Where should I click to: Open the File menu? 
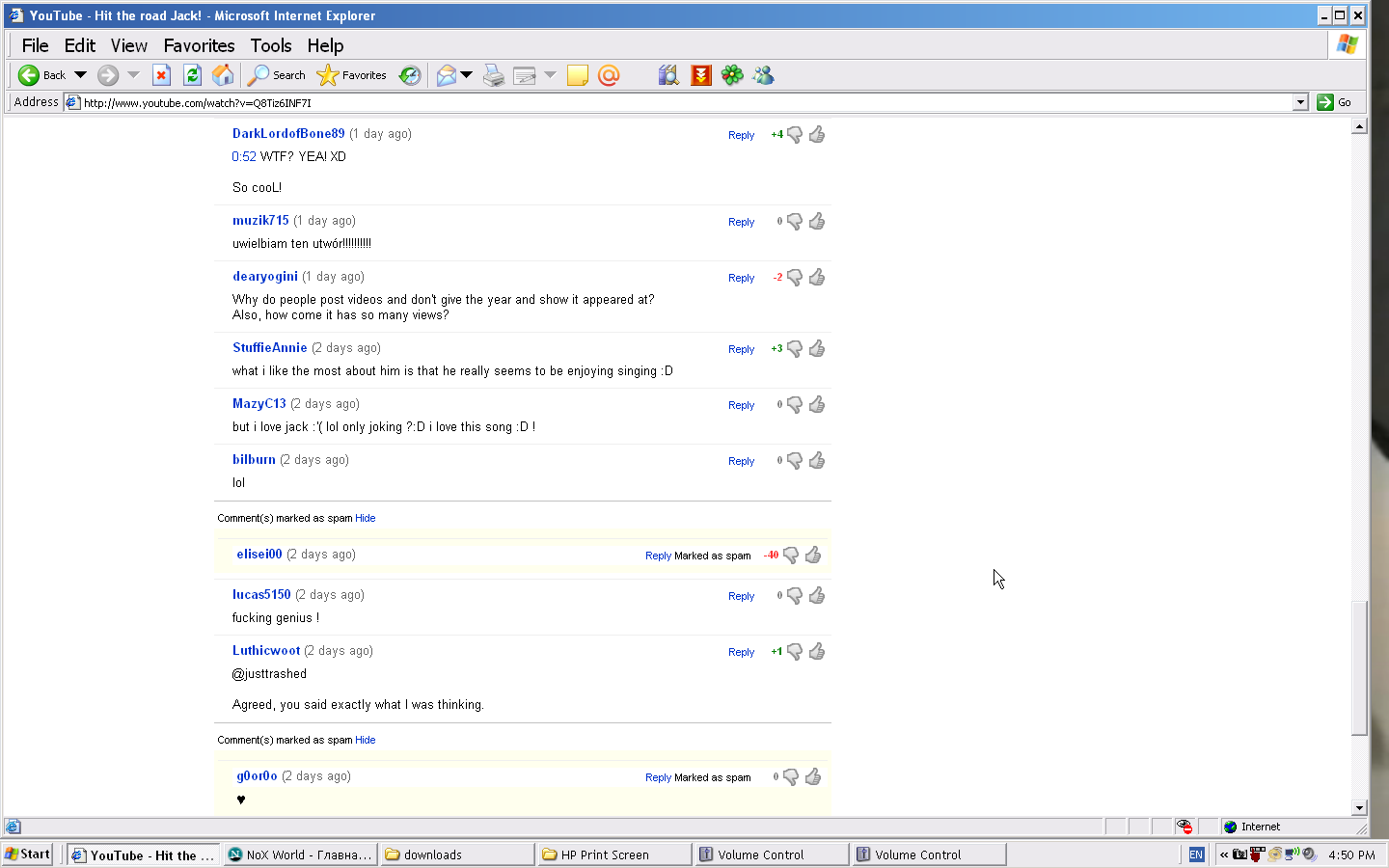[x=35, y=45]
